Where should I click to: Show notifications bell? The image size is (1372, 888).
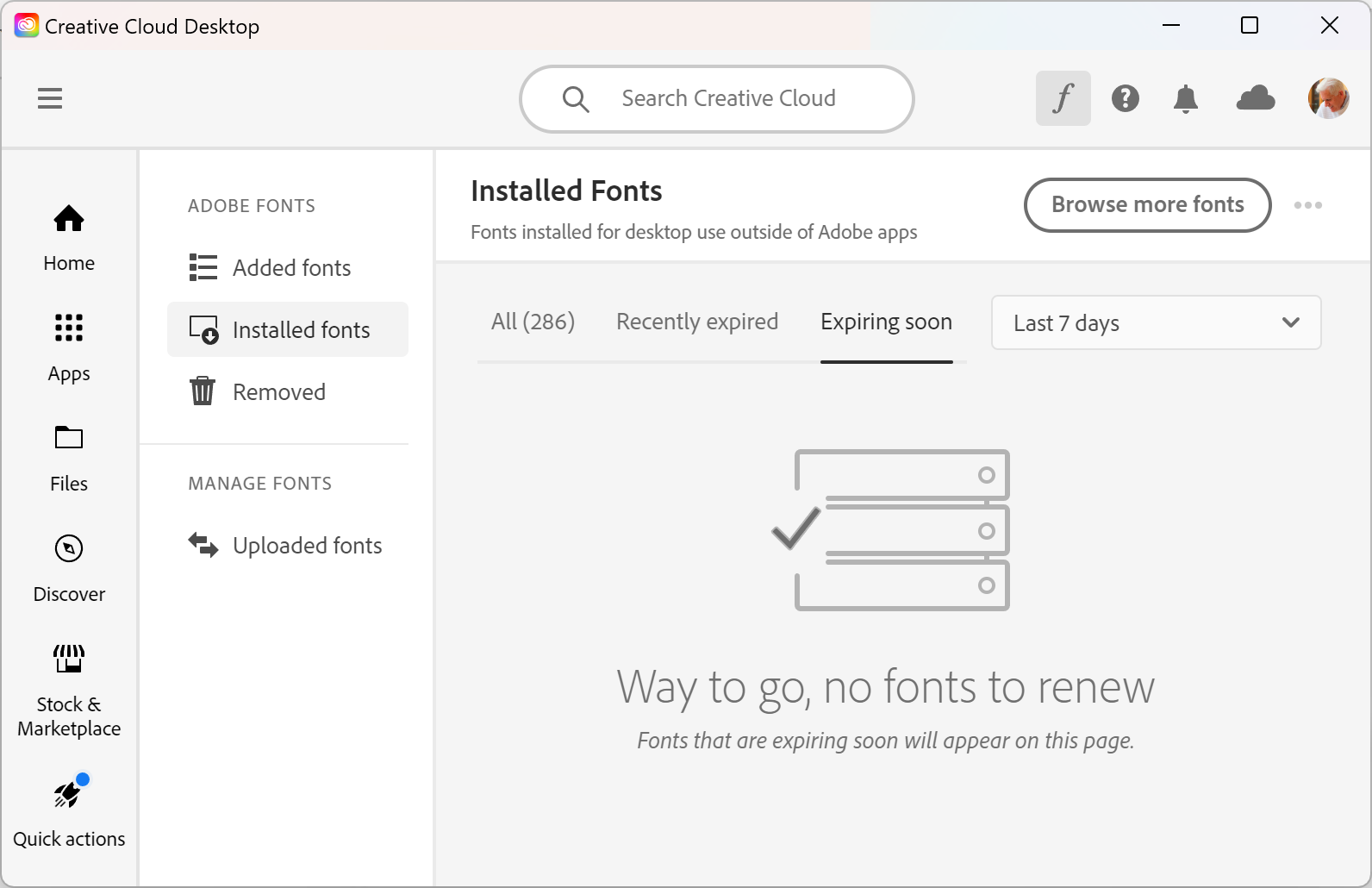pyautogui.click(x=1186, y=99)
